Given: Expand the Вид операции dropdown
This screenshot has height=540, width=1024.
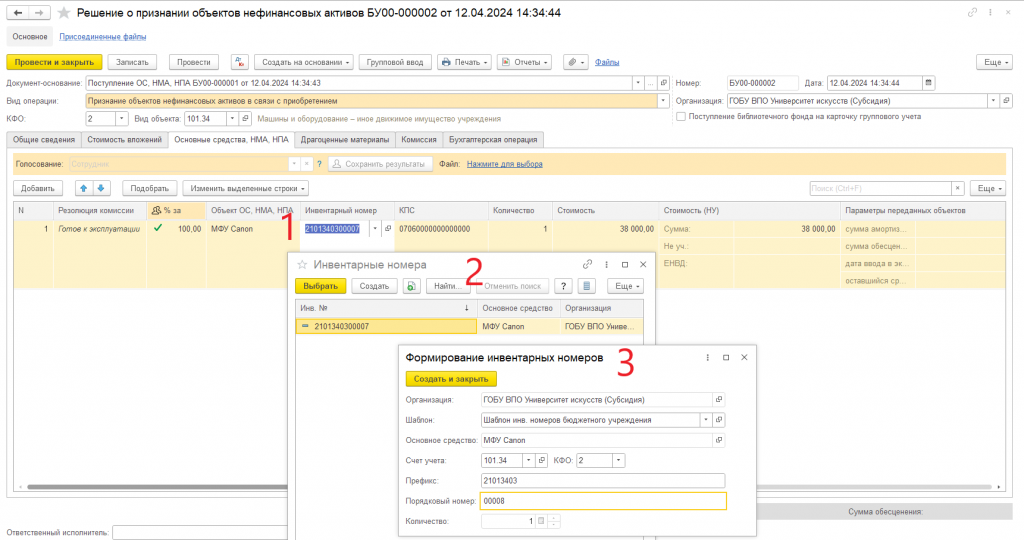Looking at the screenshot, I should (663, 101).
